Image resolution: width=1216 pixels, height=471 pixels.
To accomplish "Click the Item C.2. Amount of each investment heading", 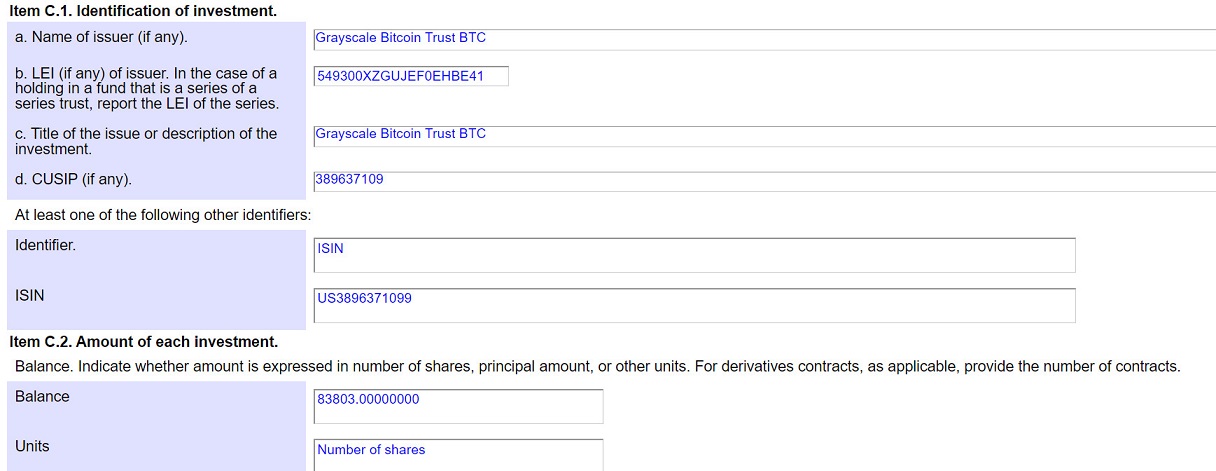I will pos(144,342).
